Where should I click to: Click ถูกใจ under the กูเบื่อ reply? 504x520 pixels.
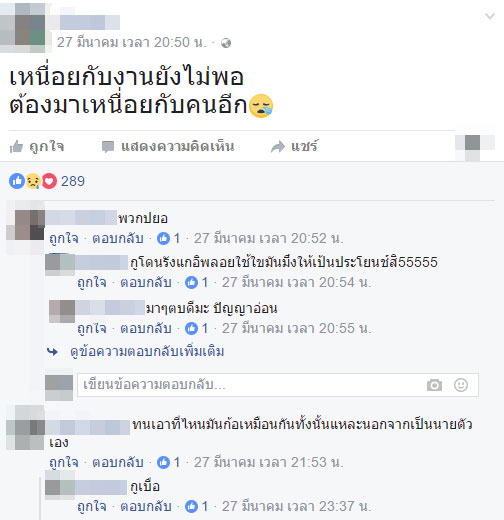[92, 507]
